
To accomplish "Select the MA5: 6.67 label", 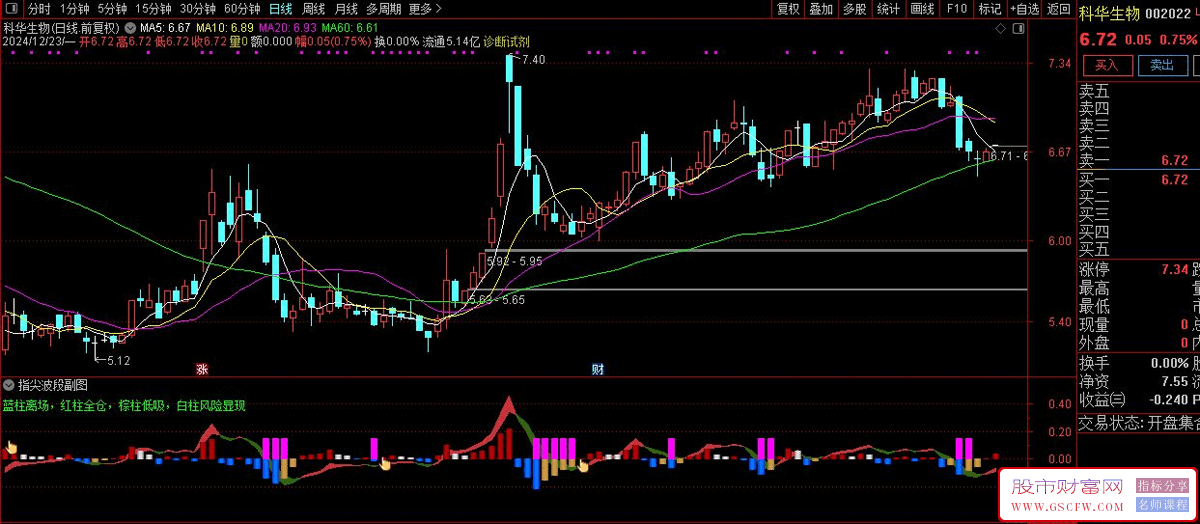I will pyautogui.click(x=165, y=27).
